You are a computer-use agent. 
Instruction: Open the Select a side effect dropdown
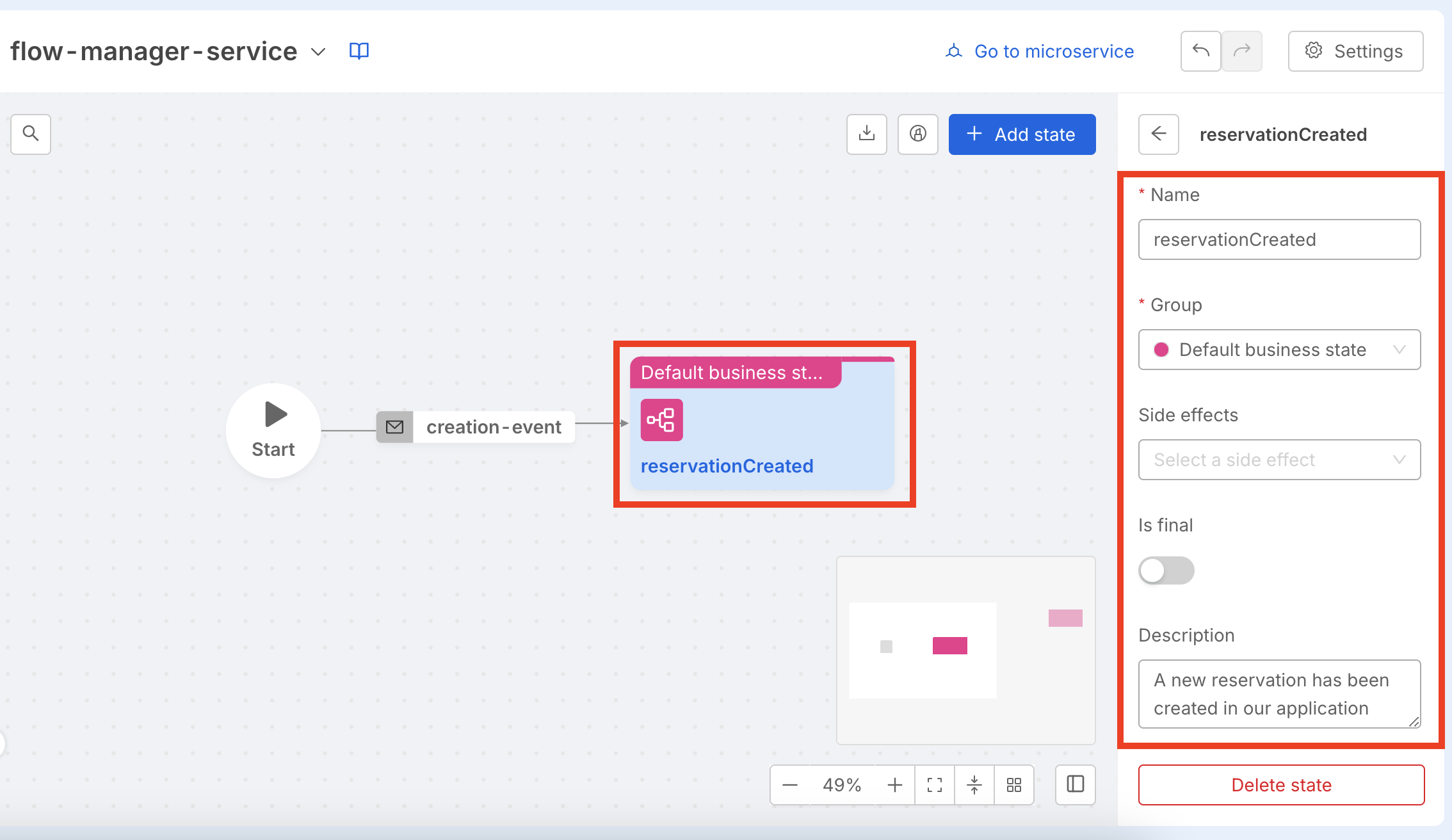[1279, 460]
